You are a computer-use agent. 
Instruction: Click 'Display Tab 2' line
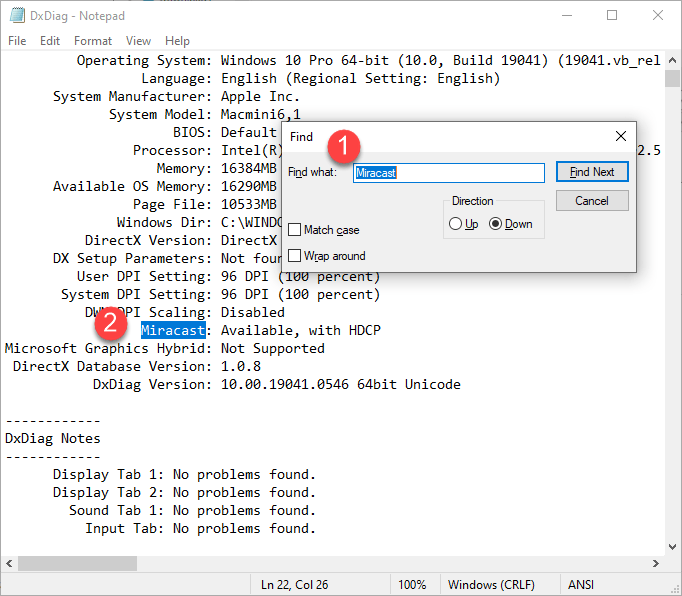pos(184,492)
